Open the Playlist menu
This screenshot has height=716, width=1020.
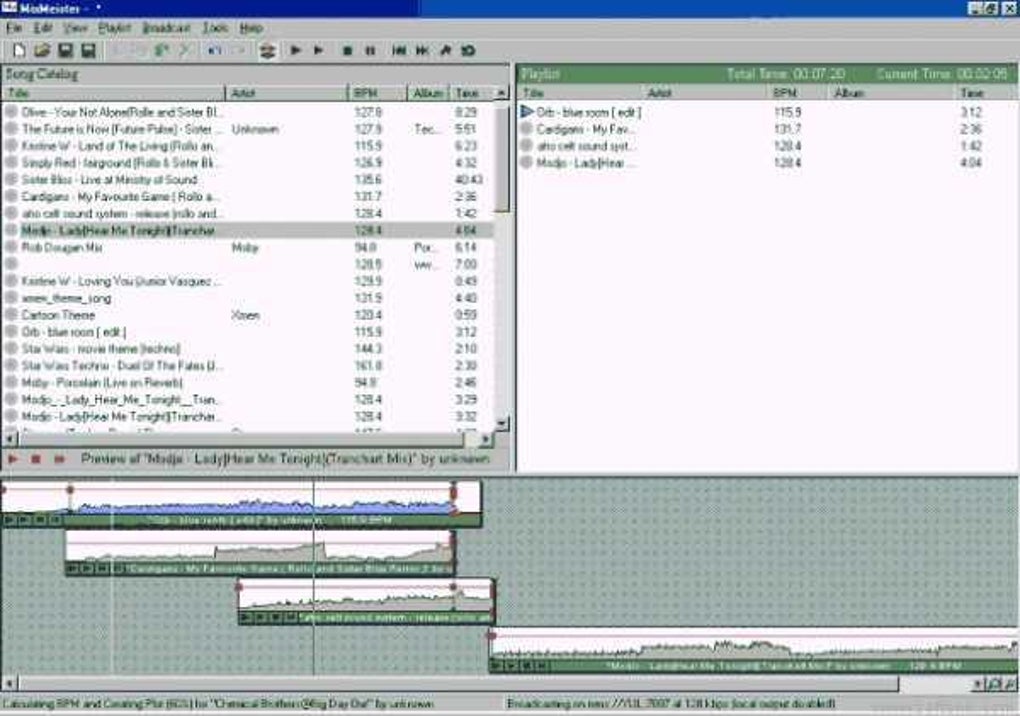(x=114, y=28)
